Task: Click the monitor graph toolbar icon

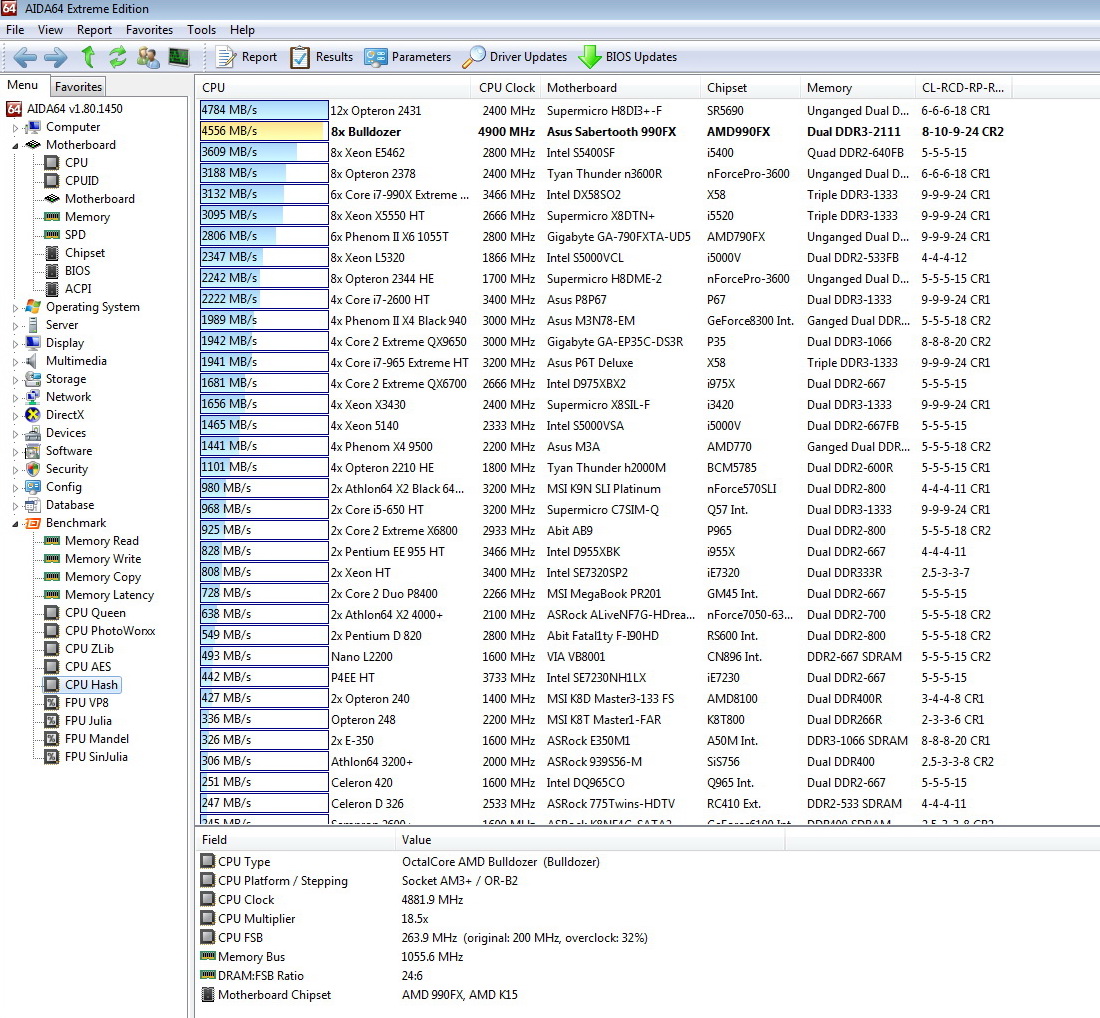Action: pos(179,57)
